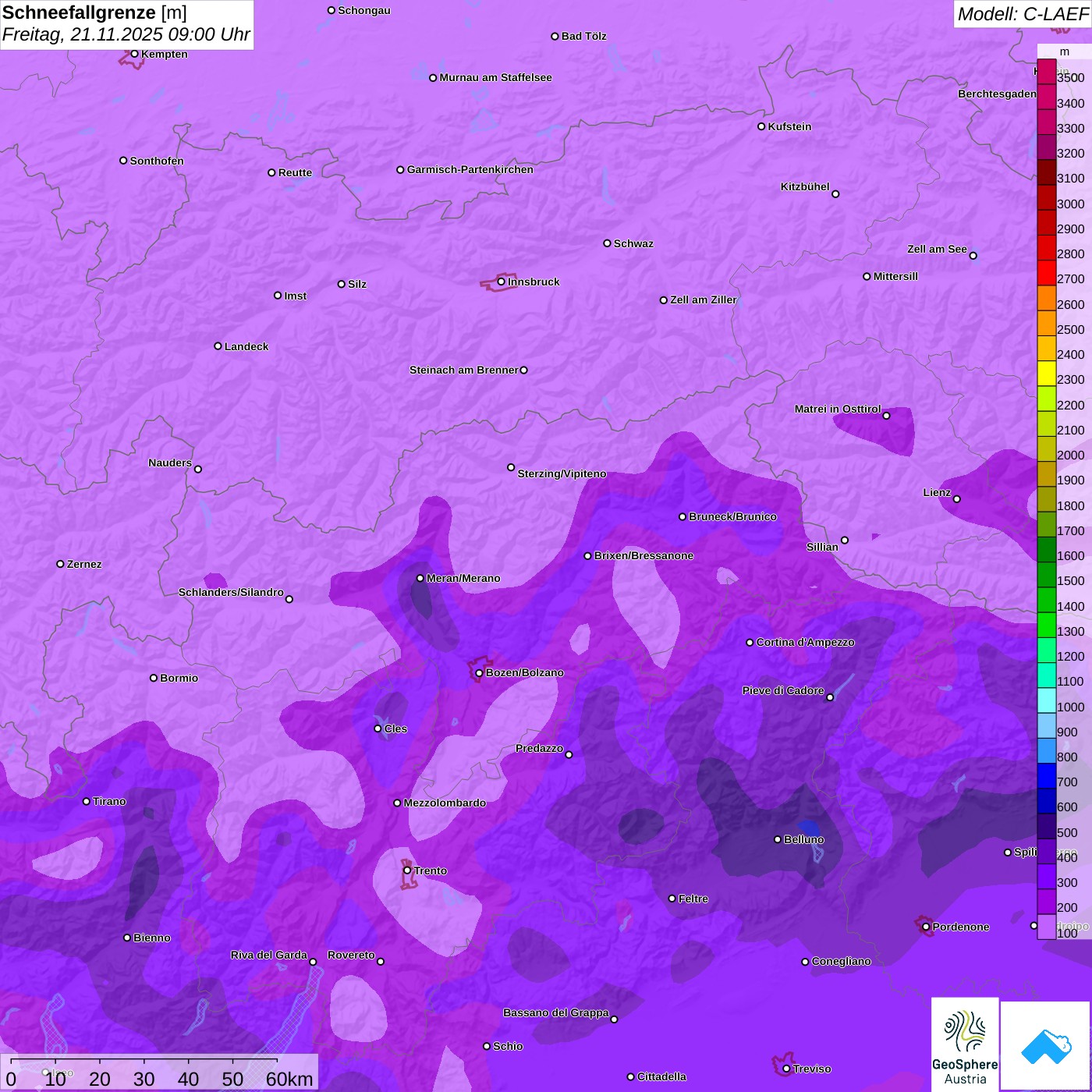Click the Kufstein city marker dot
1092x1092 pixels.
click(x=761, y=126)
